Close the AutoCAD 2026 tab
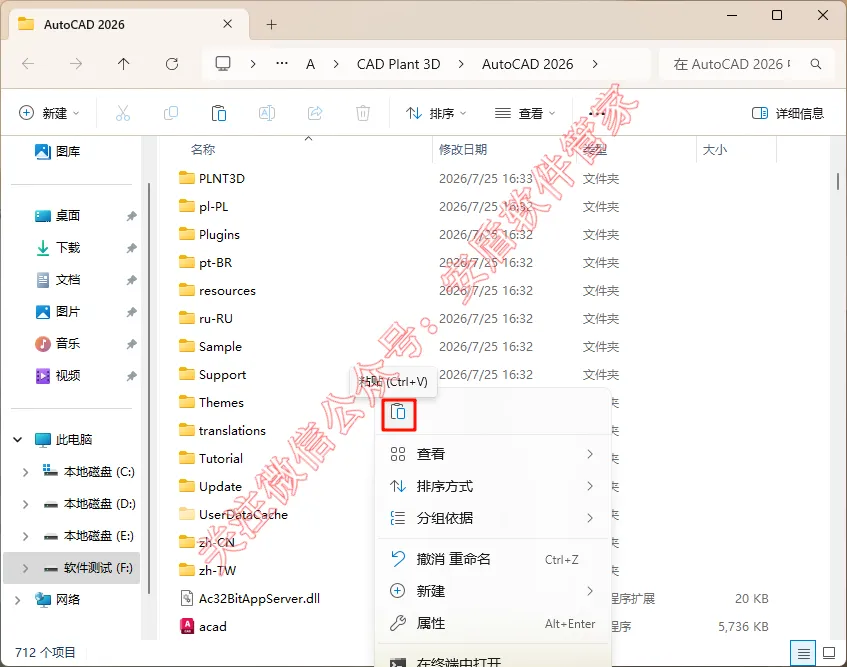The width and height of the screenshot is (847, 667). point(227,24)
